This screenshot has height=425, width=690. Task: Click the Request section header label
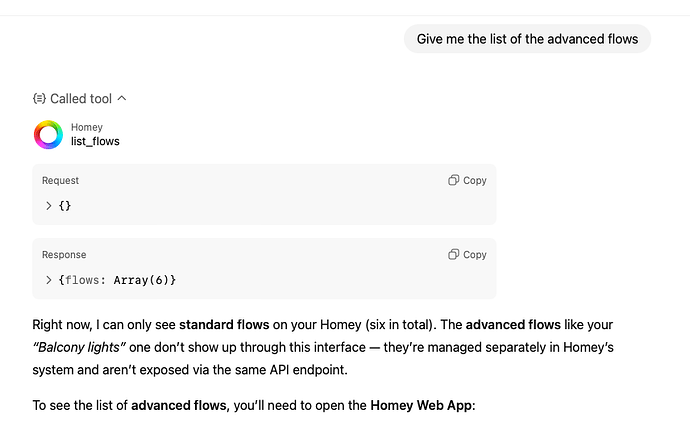point(60,181)
